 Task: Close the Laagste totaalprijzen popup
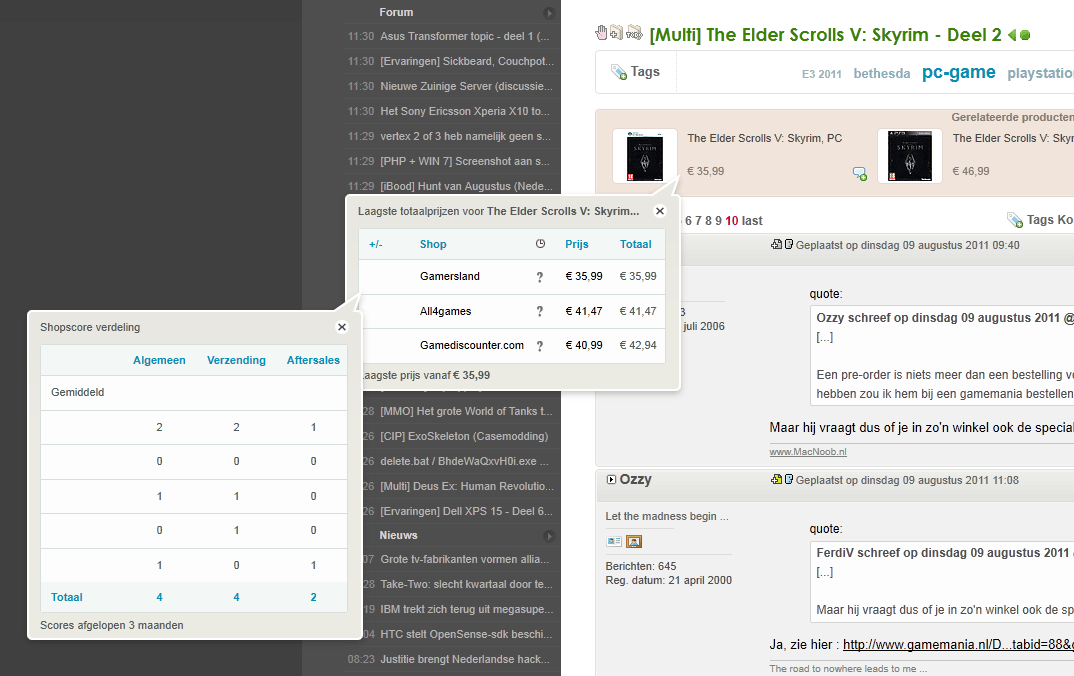point(660,211)
